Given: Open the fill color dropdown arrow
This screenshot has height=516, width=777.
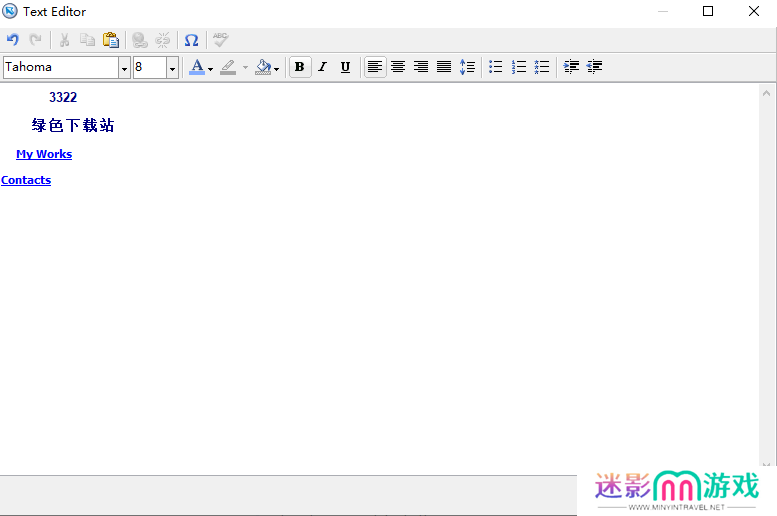Looking at the screenshot, I should pyautogui.click(x=277, y=68).
